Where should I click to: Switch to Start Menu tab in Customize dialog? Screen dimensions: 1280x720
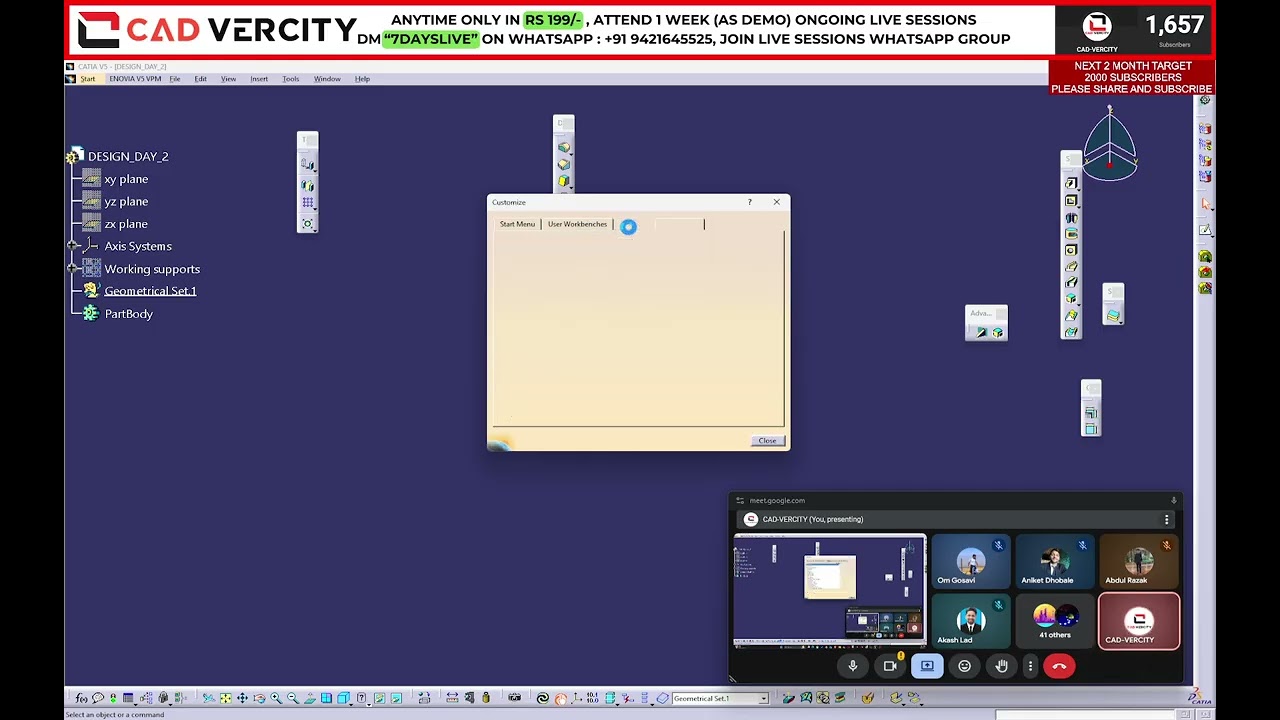[x=517, y=224]
